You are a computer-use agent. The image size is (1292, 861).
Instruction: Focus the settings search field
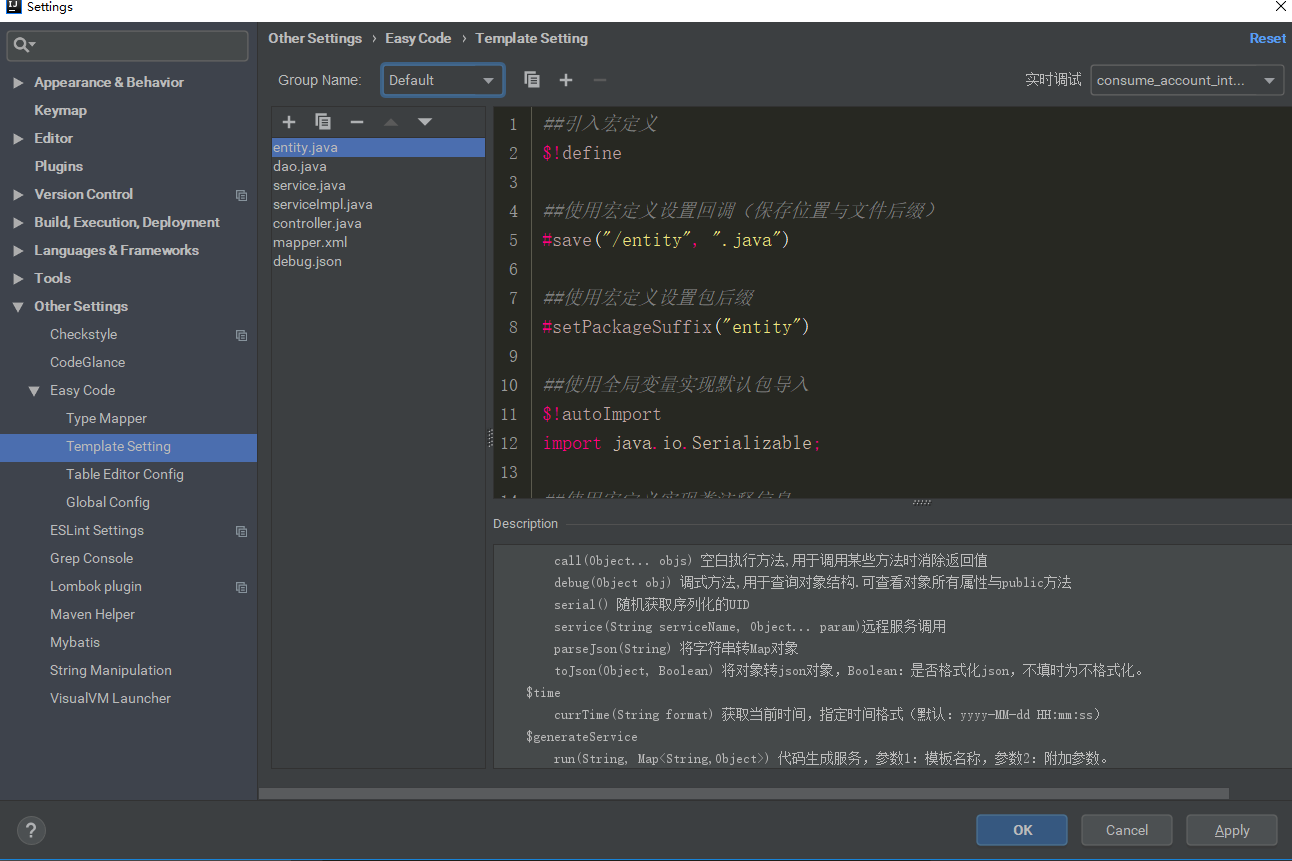click(128, 45)
